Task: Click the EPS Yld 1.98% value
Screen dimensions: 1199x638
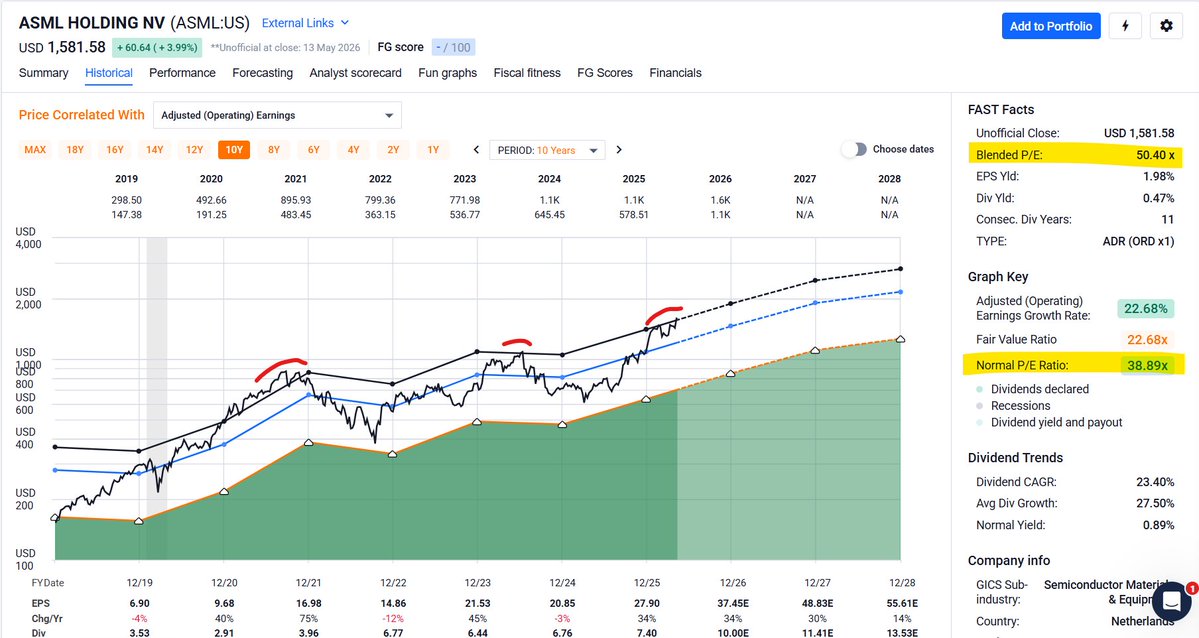Action: (1158, 176)
